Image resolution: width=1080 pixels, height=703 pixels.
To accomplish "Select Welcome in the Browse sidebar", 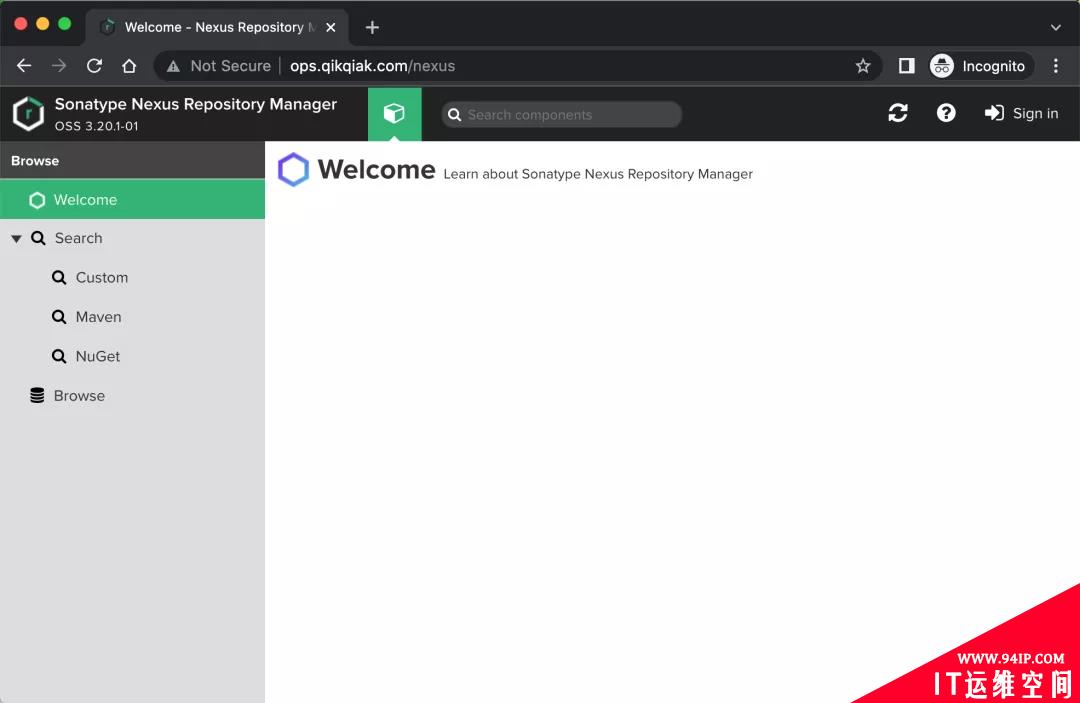I will [x=132, y=200].
